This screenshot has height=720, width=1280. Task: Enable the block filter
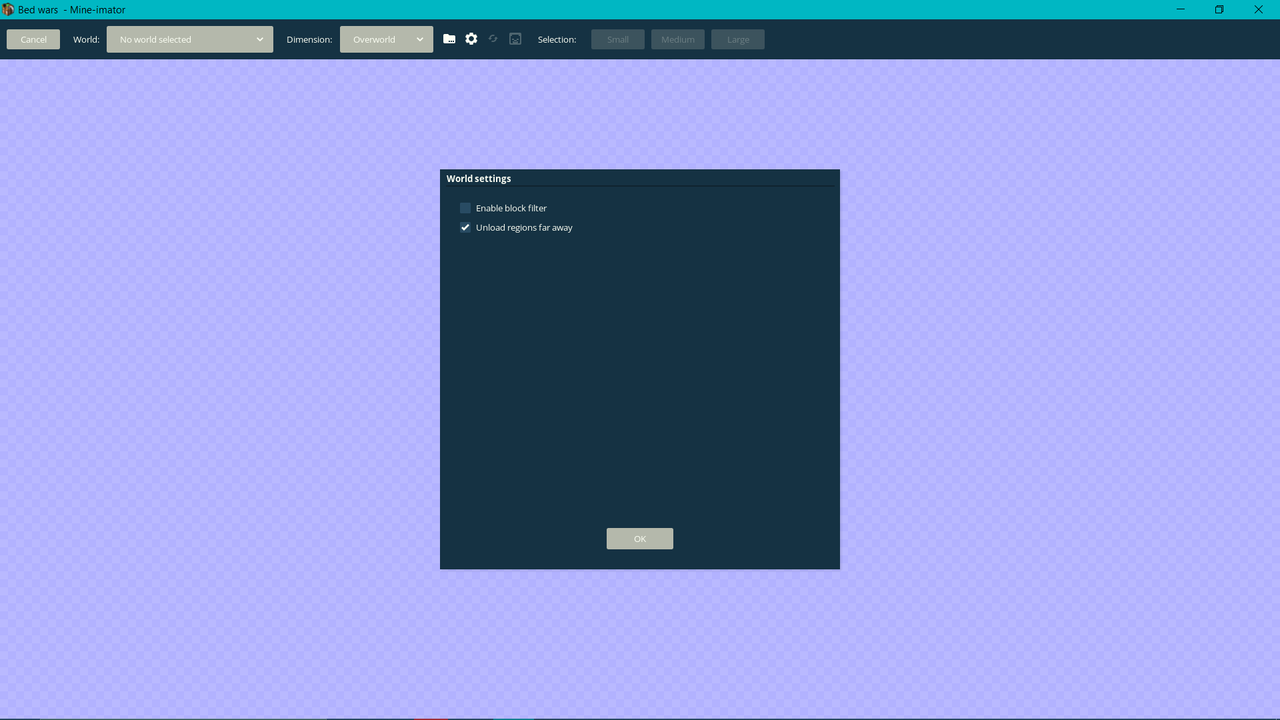[x=465, y=207]
